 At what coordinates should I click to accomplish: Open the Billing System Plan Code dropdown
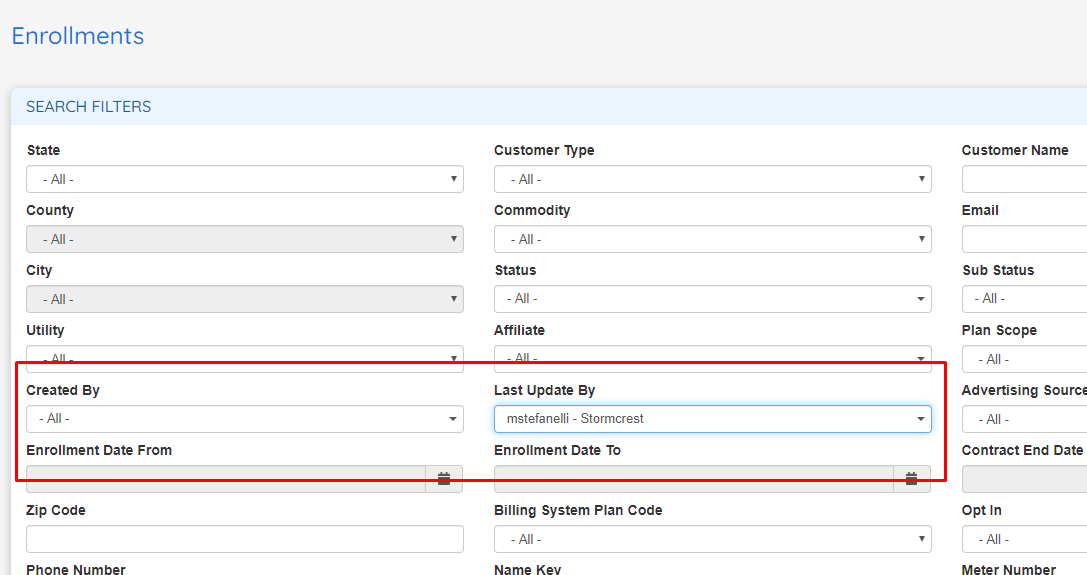(x=713, y=539)
